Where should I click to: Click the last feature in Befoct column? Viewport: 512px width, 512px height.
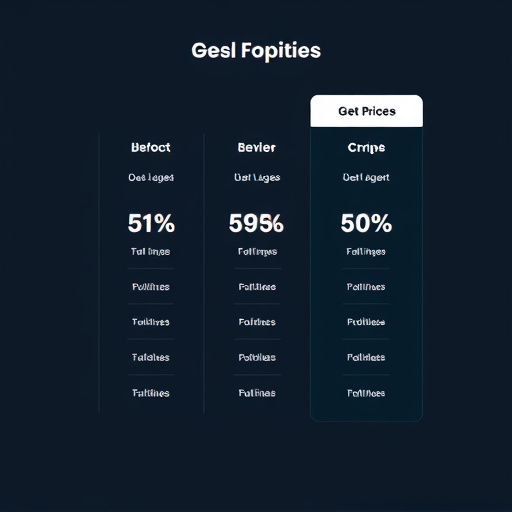151,393
